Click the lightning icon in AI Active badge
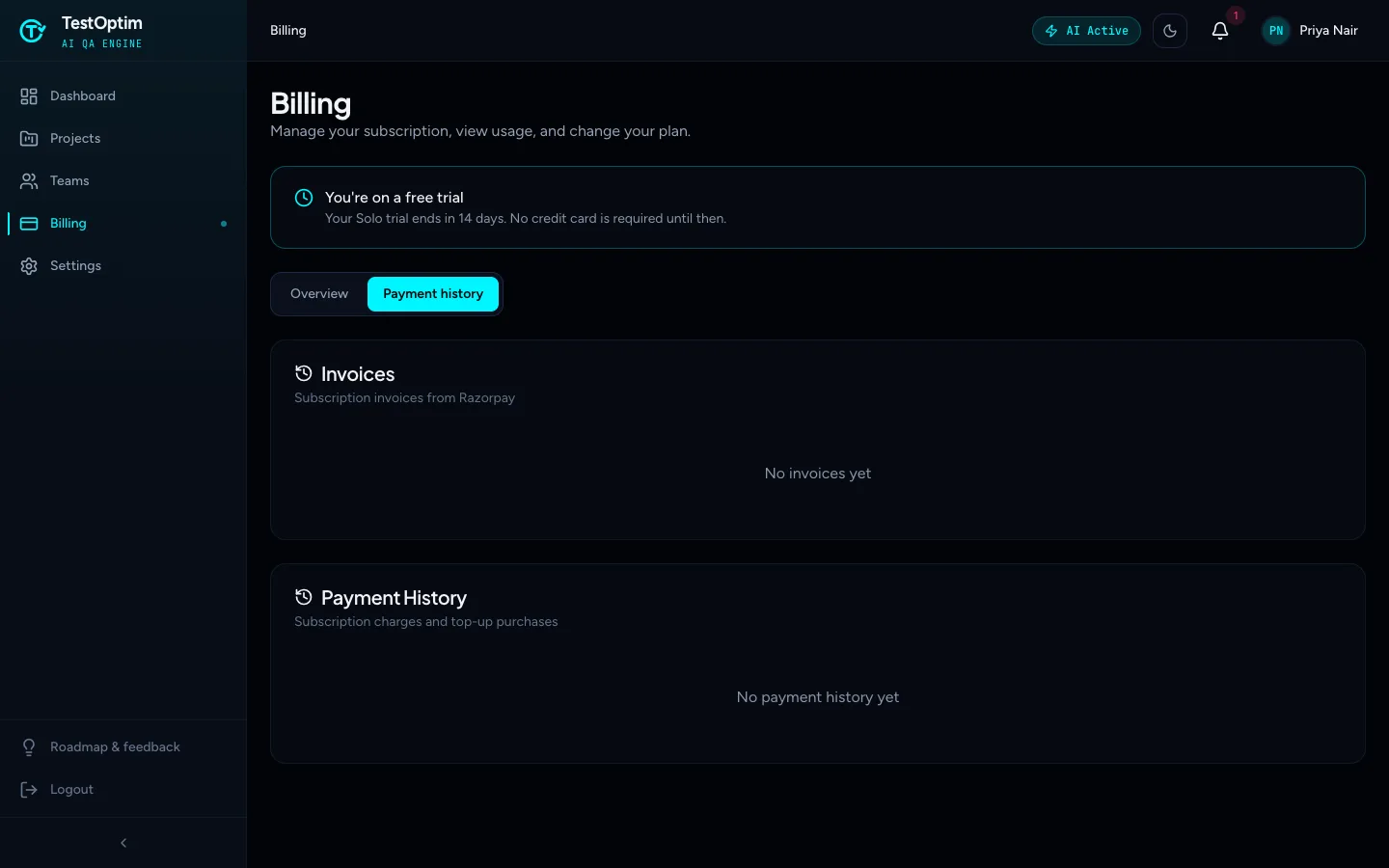Viewport: 1389px width, 868px height. [1051, 31]
